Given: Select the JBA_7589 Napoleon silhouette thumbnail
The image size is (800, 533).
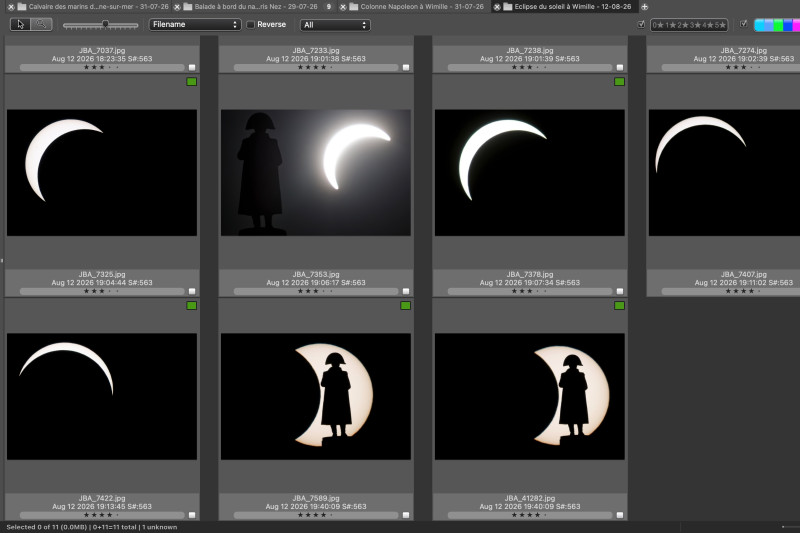Looking at the screenshot, I should (x=316, y=396).
